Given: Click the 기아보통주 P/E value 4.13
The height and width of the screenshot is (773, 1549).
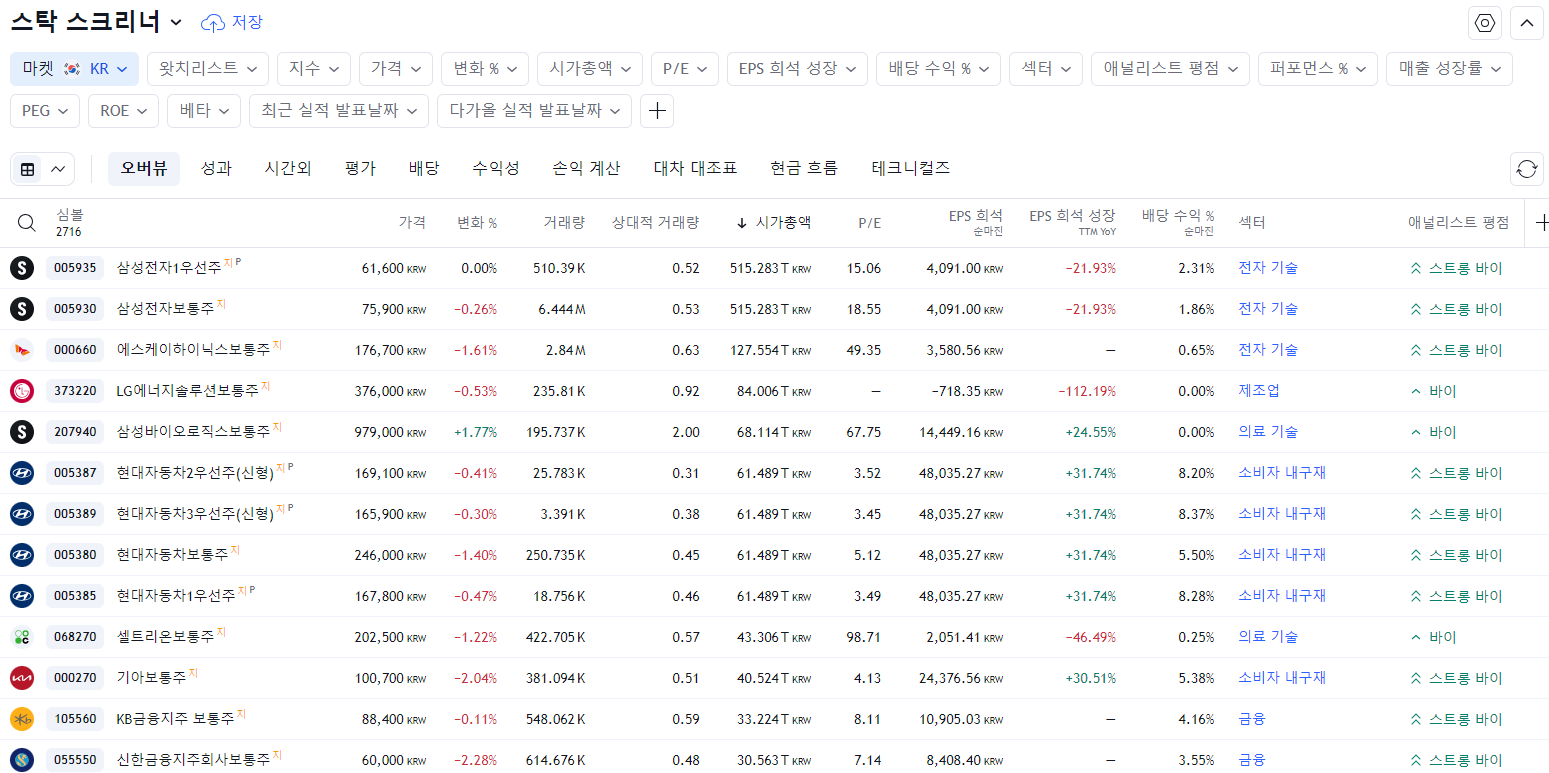Looking at the screenshot, I should pyautogui.click(x=867, y=678).
